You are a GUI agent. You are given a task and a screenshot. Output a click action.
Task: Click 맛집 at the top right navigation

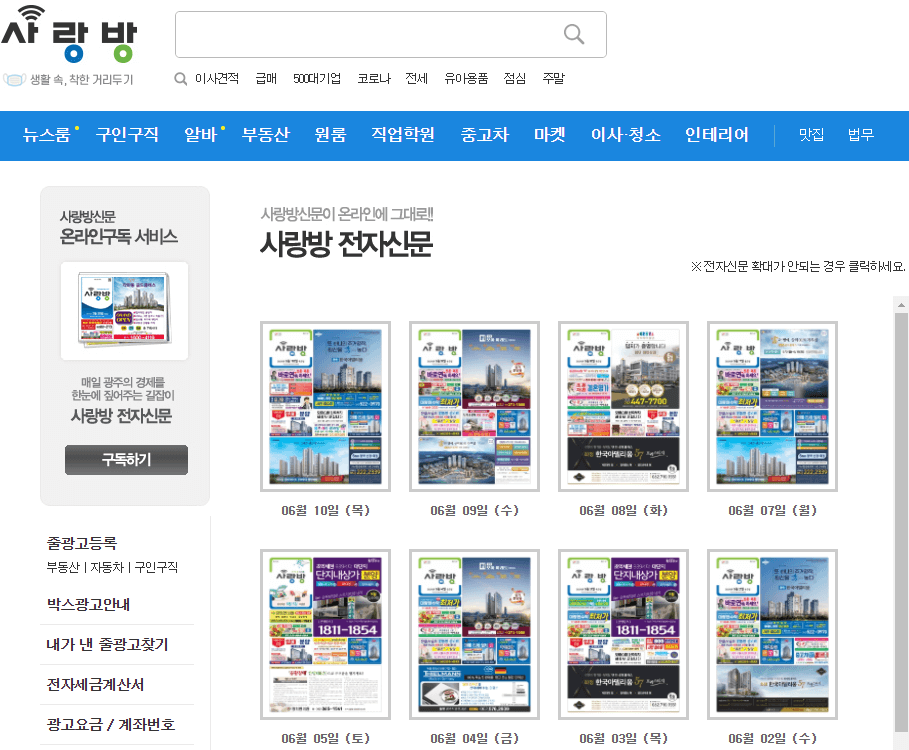click(x=810, y=135)
